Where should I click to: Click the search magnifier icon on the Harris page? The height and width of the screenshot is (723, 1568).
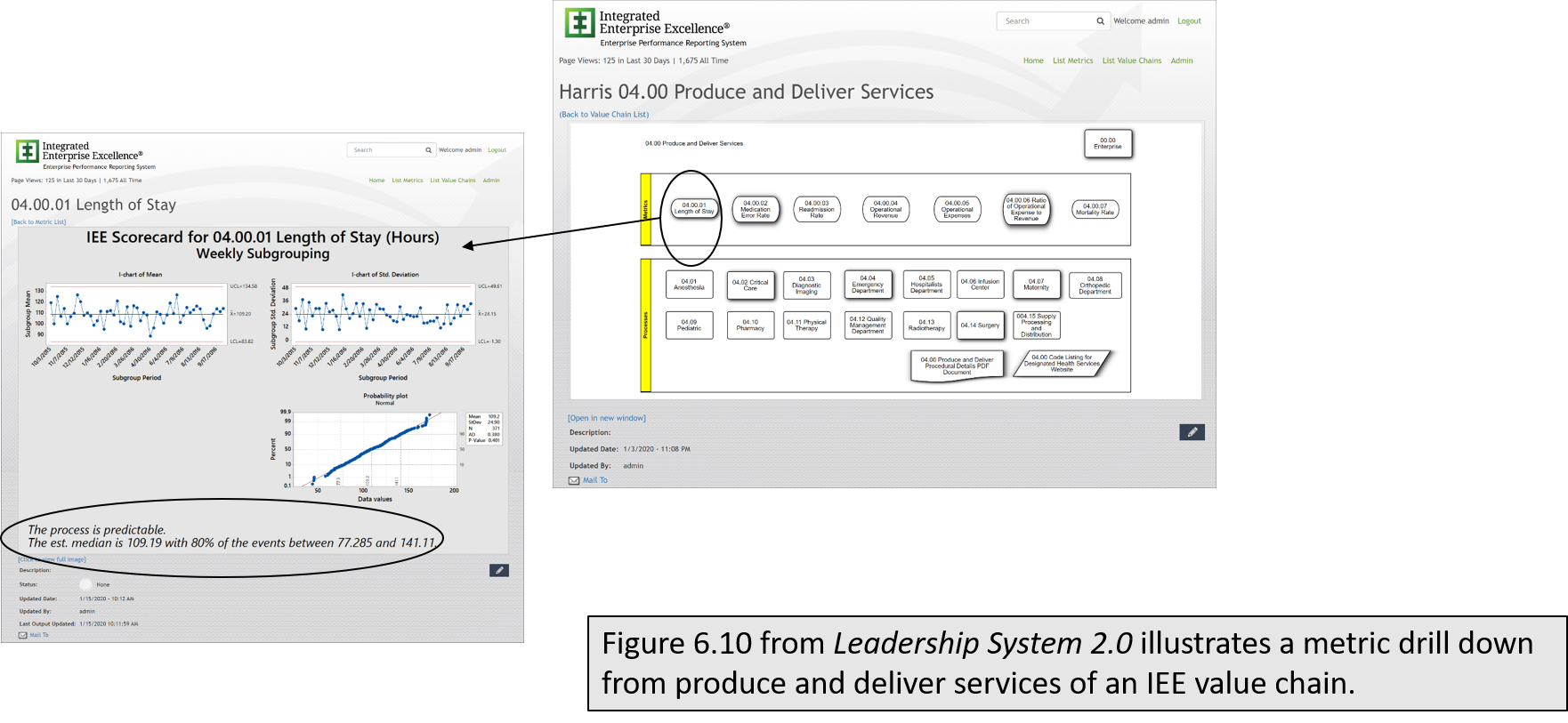point(1100,21)
